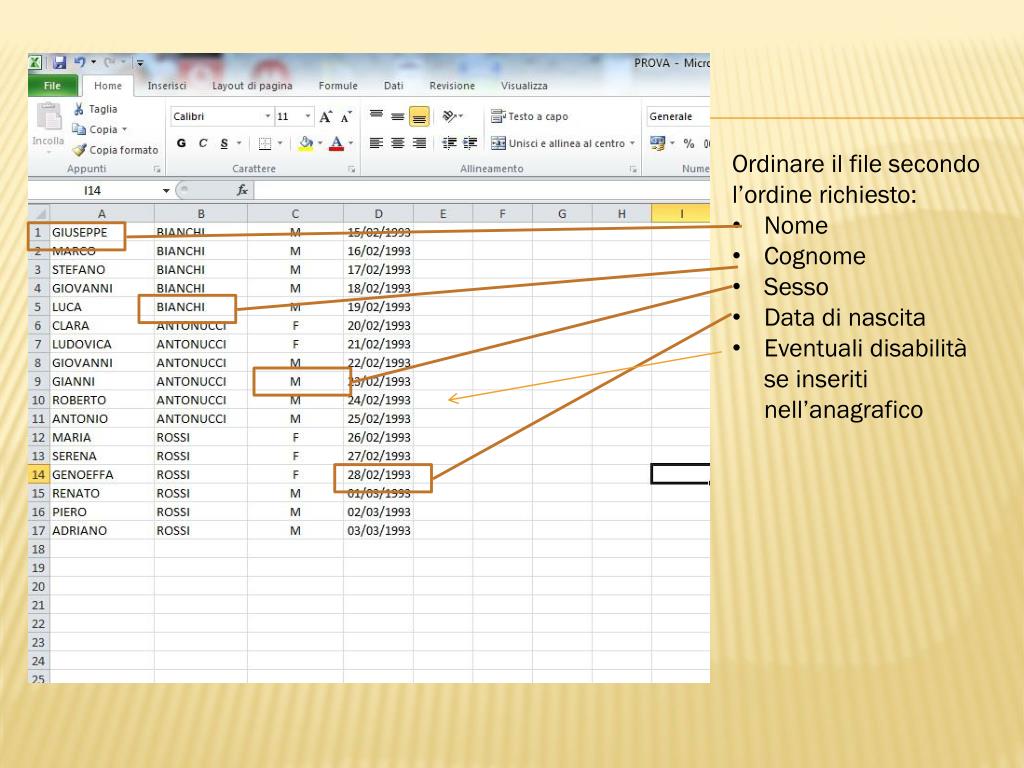Image resolution: width=1024 pixels, height=768 pixels.
Task: Click the increase font size icon
Action: point(325,117)
